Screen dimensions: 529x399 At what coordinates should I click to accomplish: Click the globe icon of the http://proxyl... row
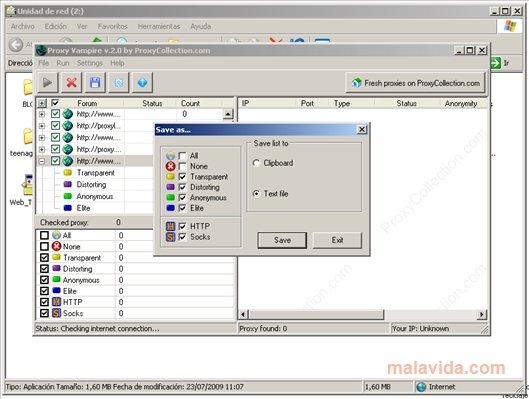[67, 126]
